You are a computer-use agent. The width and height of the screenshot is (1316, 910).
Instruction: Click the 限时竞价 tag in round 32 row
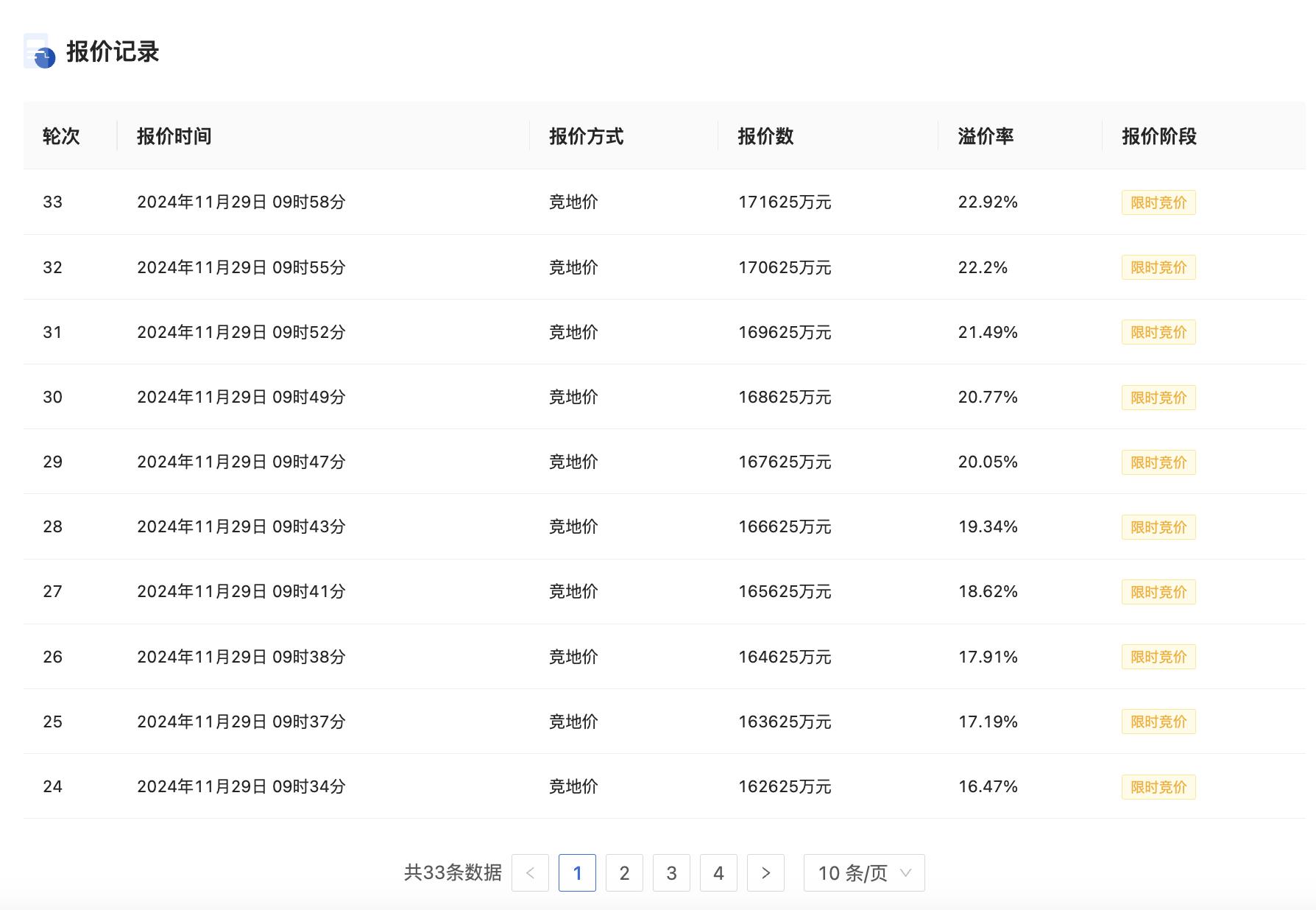(x=1158, y=267)
